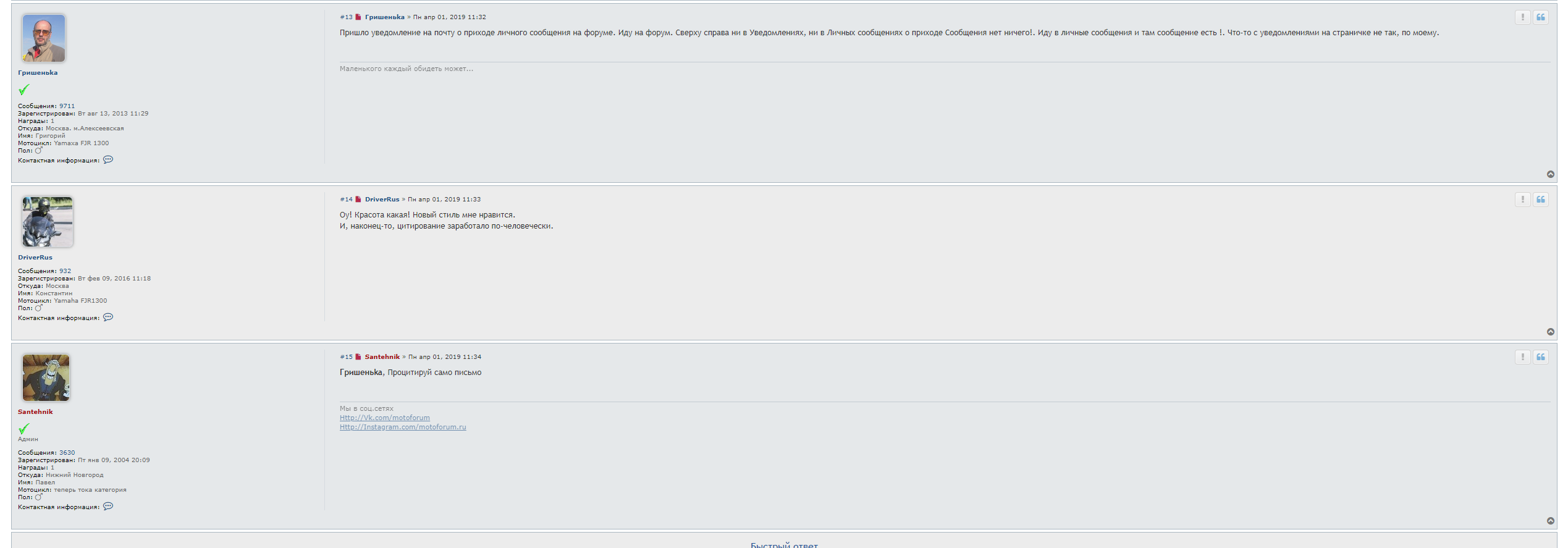Click the #14 post permalink
1568x548 pixels.
(x=346, y=200)
